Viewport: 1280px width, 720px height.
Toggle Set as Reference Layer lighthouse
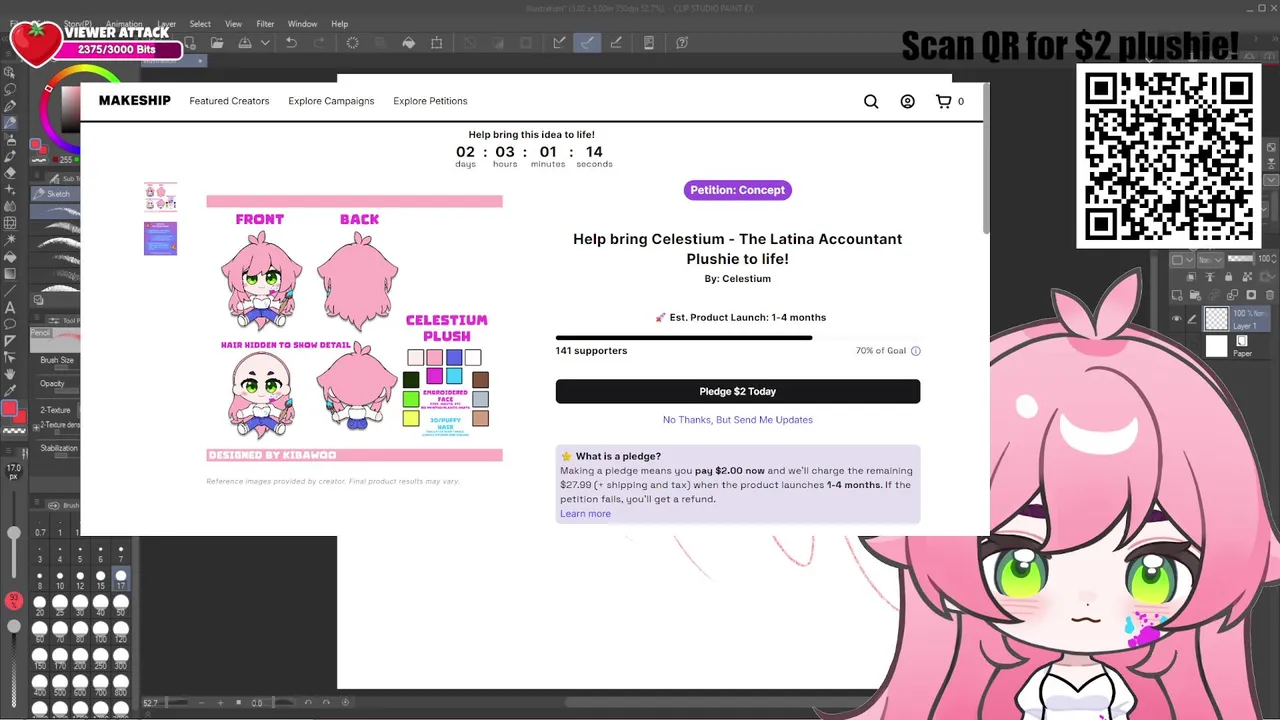[1210, 277]
